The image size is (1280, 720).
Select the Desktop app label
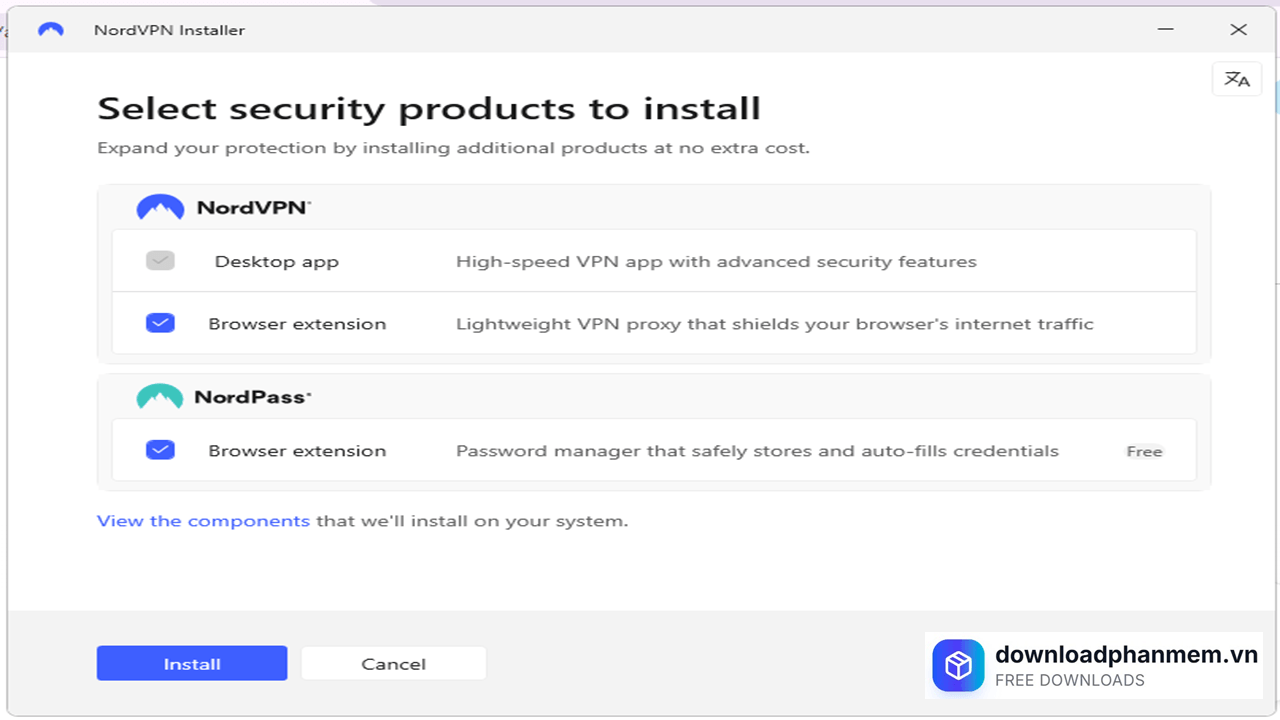tap(277, 262)
